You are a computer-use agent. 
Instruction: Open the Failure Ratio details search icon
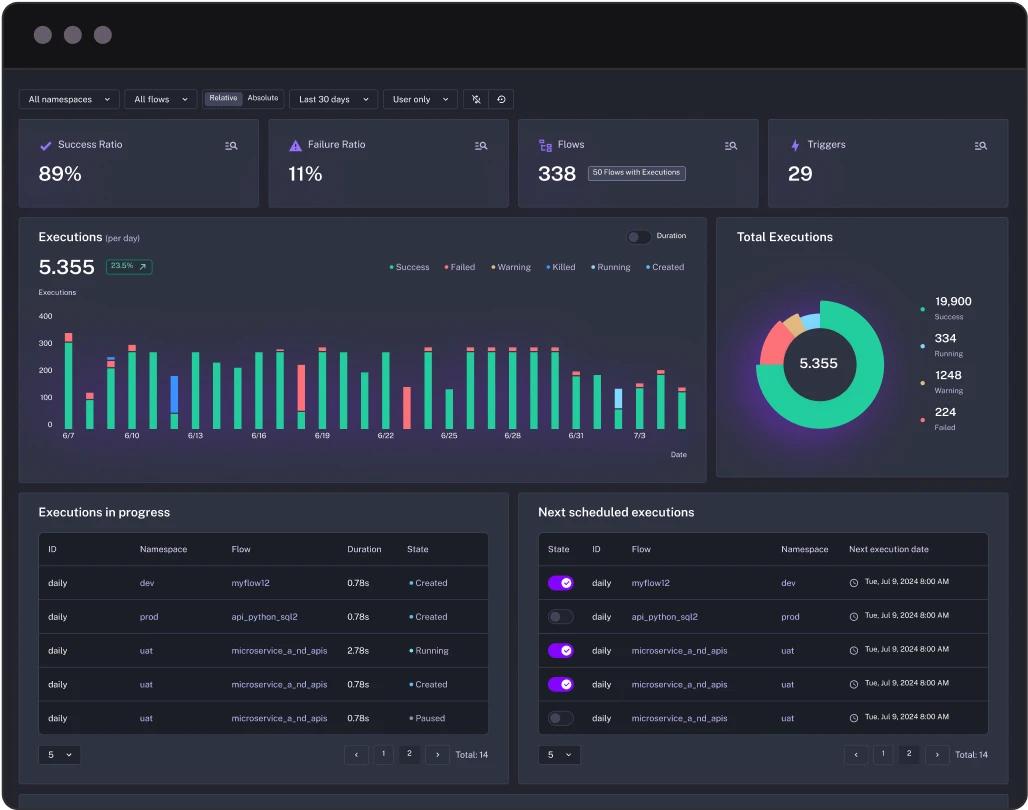(x=481, y=146)
